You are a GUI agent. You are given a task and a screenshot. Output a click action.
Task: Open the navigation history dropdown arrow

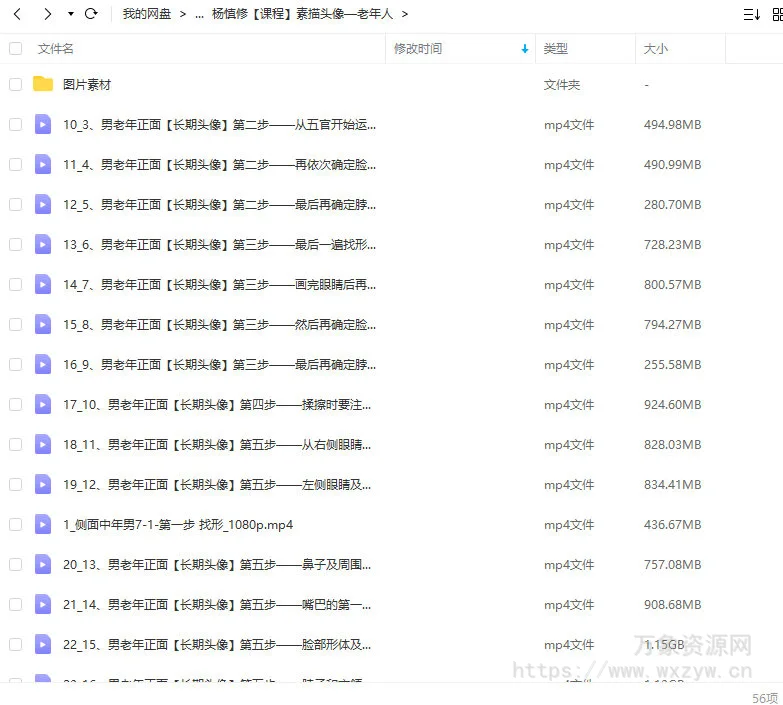click(71, 14)
